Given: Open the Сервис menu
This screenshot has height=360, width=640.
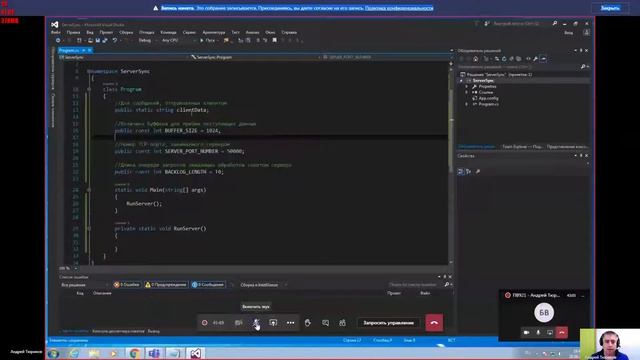Looking at the screenshot, I should coord(189,32).
